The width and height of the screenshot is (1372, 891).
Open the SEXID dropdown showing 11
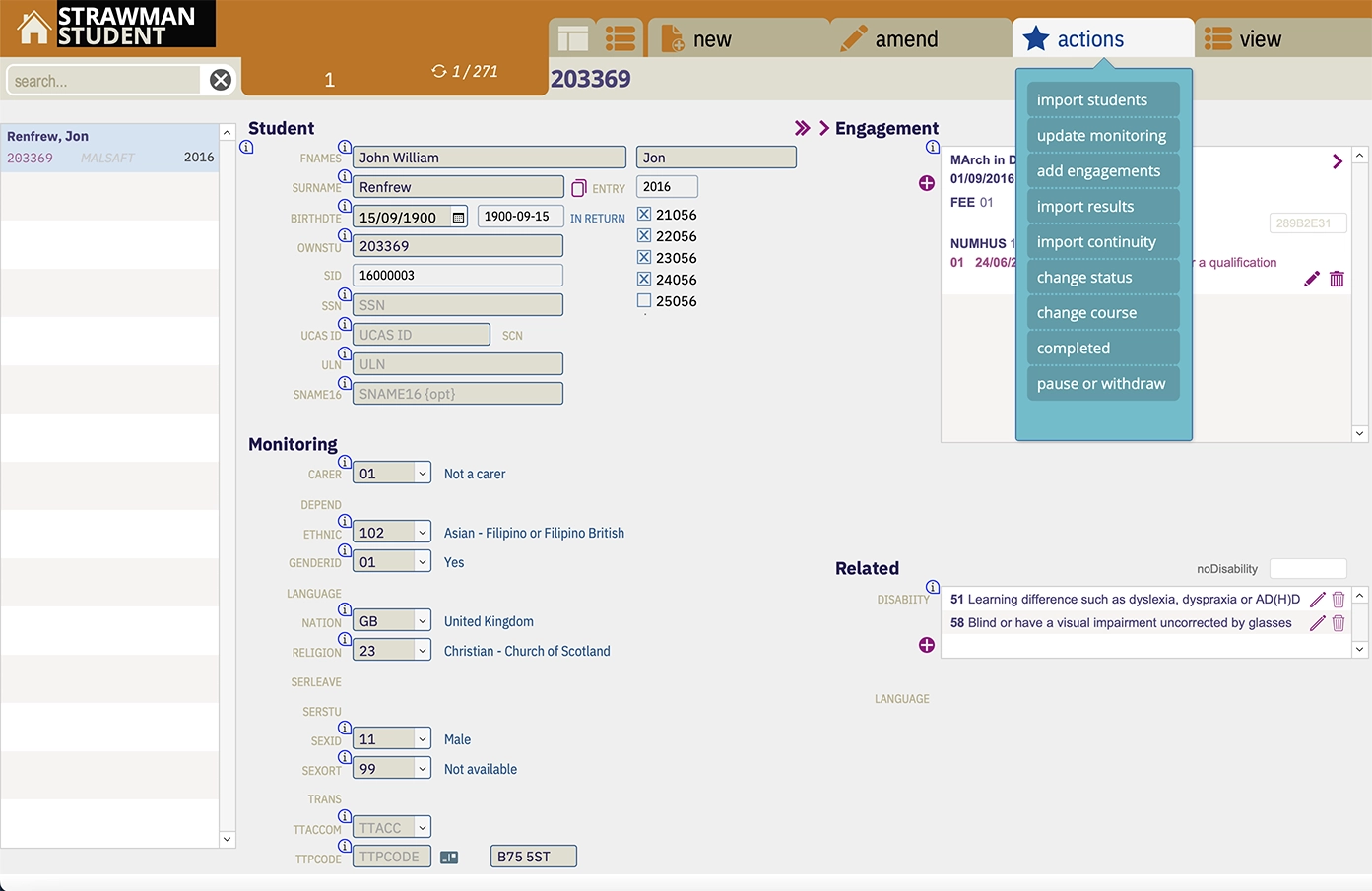pos(392,739)
